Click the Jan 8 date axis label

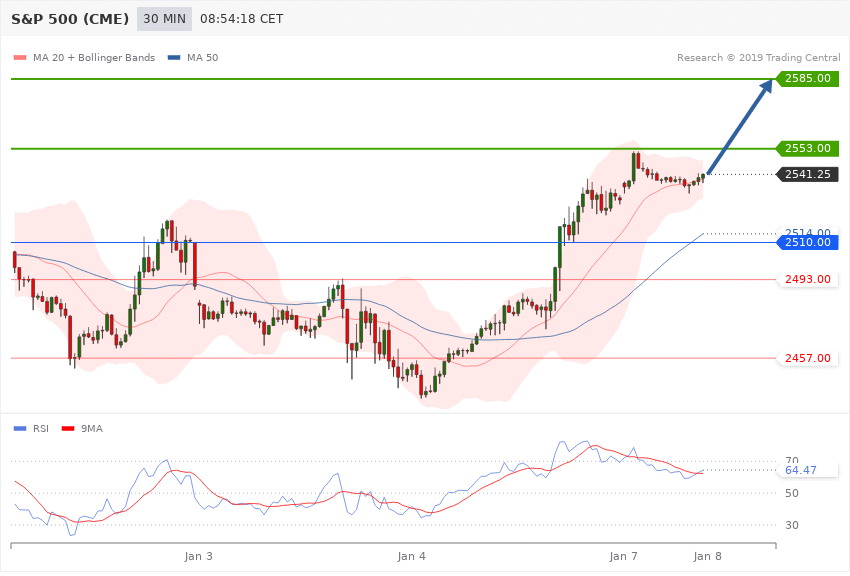tap(707, 556)
